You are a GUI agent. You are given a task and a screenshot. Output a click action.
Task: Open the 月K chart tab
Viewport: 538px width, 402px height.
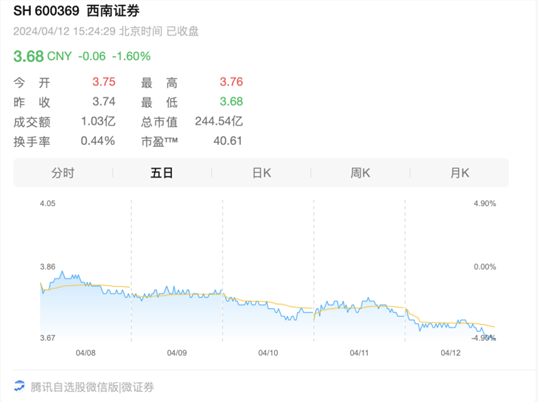click(x=459, y=173)
